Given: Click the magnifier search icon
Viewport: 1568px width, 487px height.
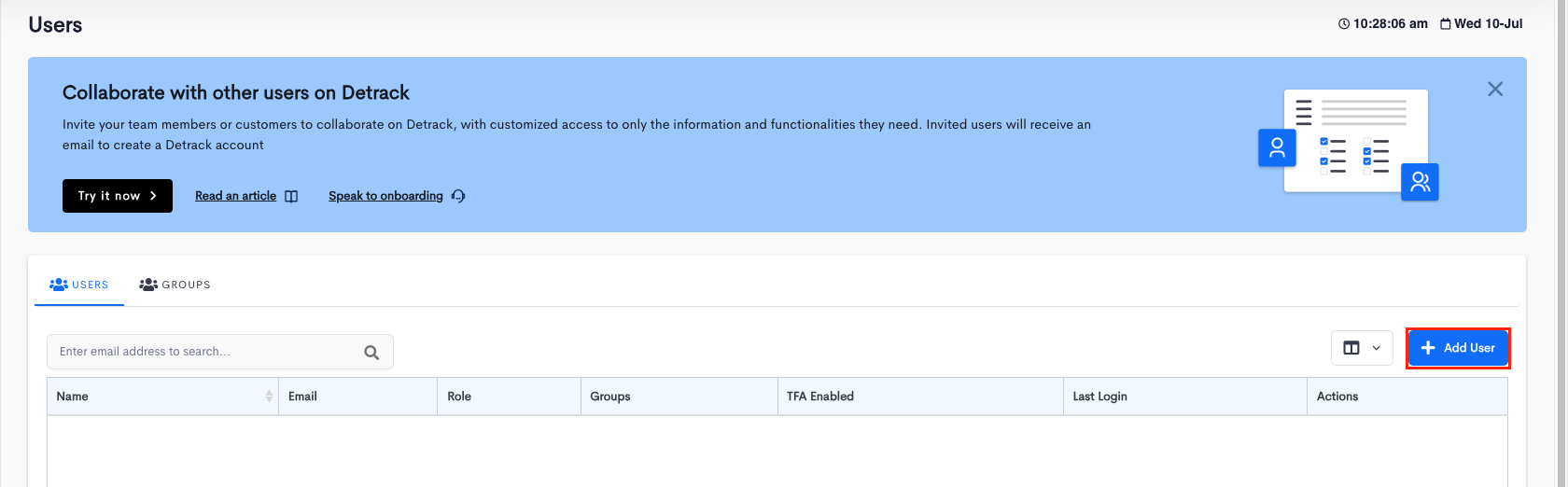Looking at the screenshot, I should (x=371, y=352).
